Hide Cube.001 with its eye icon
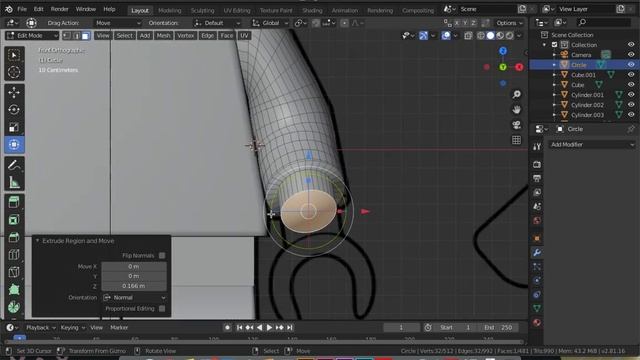 [x=631, y=75]
